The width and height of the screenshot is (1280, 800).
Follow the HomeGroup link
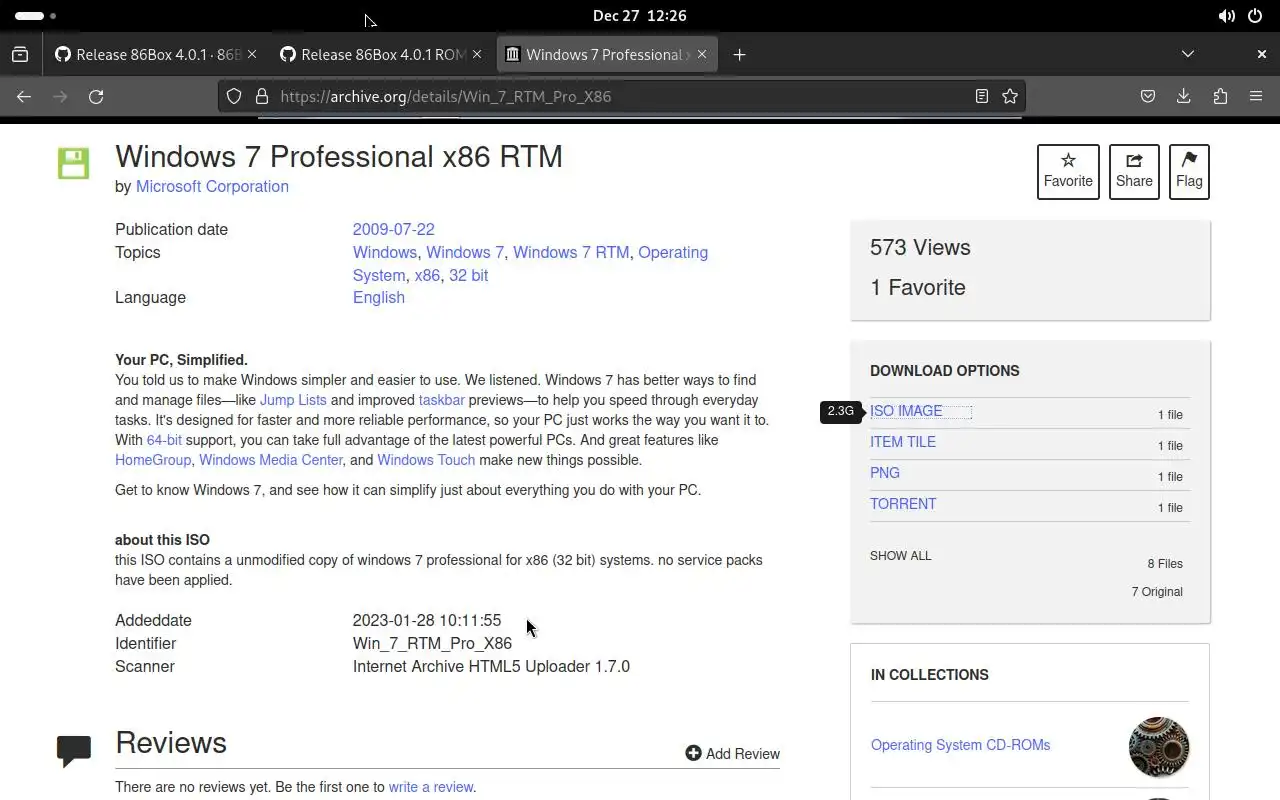(153, 460)
